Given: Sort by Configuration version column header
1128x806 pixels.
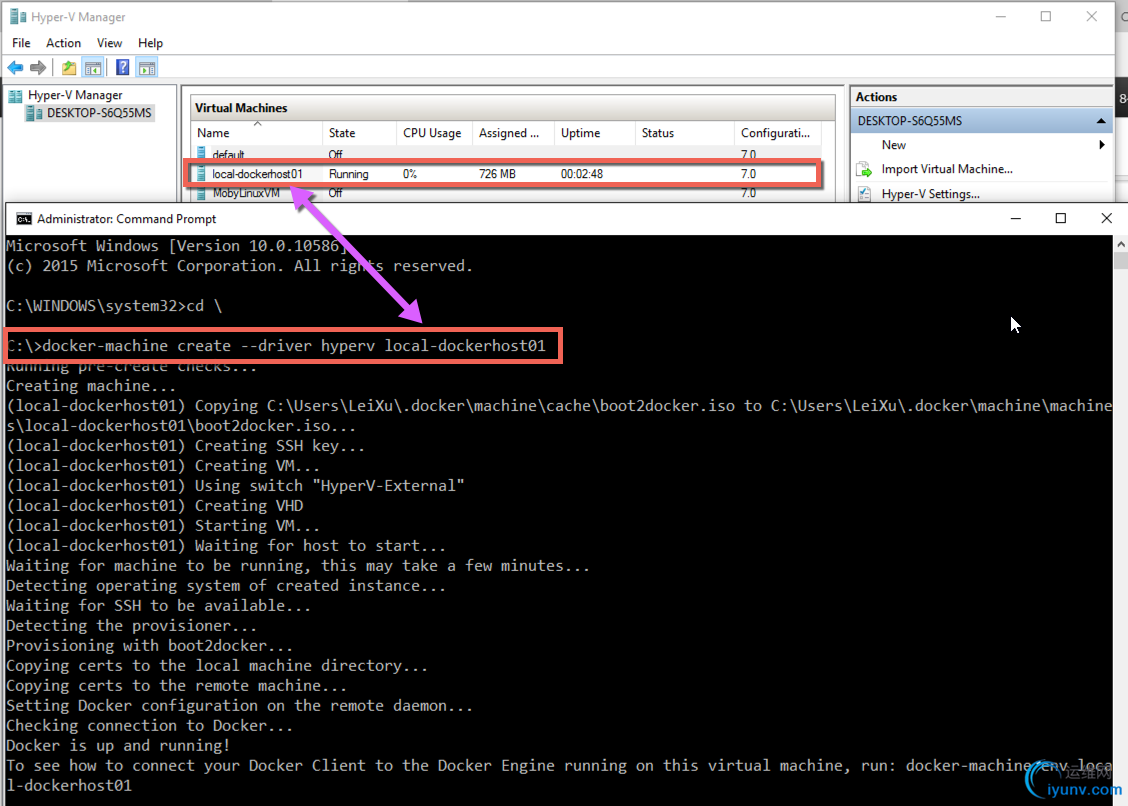Looking at the screenshot, I should pos(777,133).
